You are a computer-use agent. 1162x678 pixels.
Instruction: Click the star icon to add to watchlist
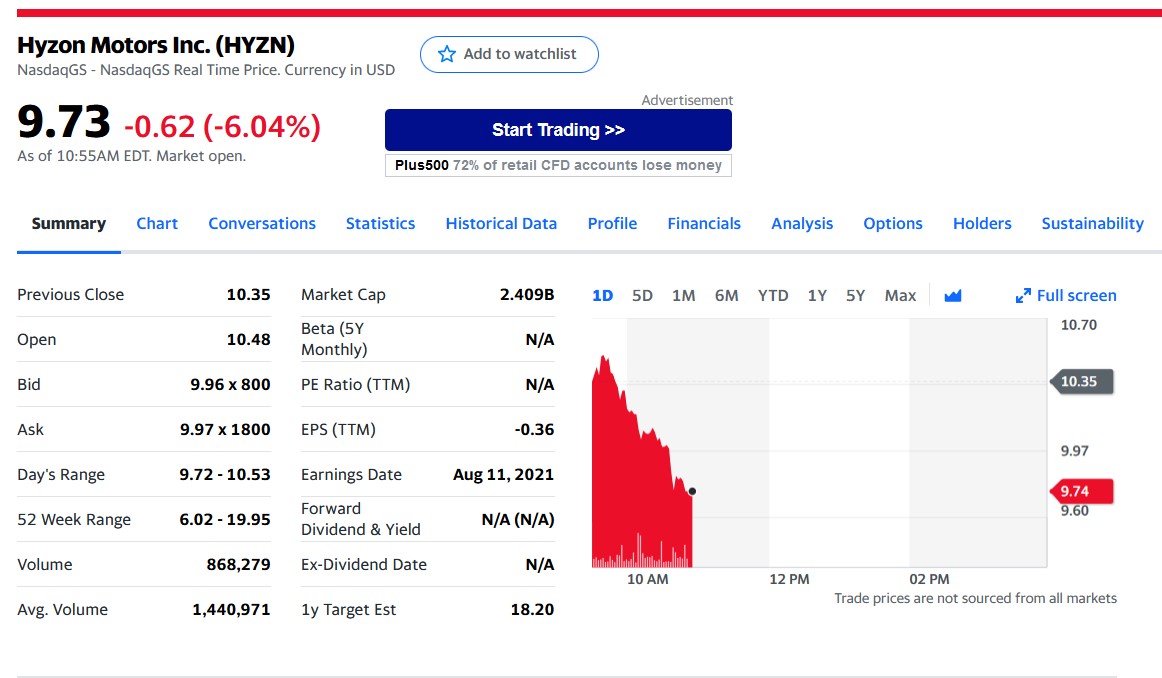pos(447,54)
